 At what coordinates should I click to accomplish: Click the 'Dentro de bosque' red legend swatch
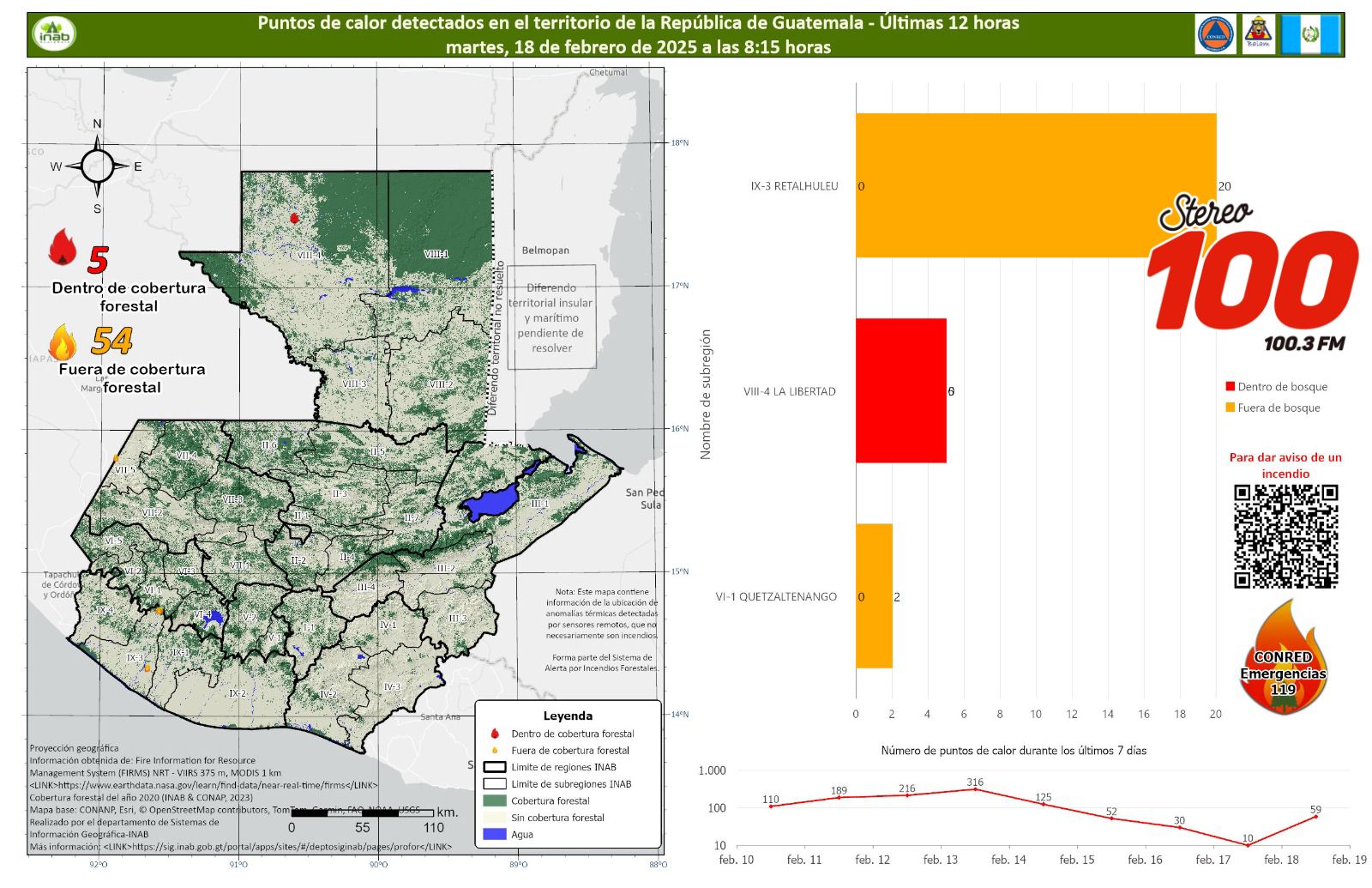coord(1231,387)
